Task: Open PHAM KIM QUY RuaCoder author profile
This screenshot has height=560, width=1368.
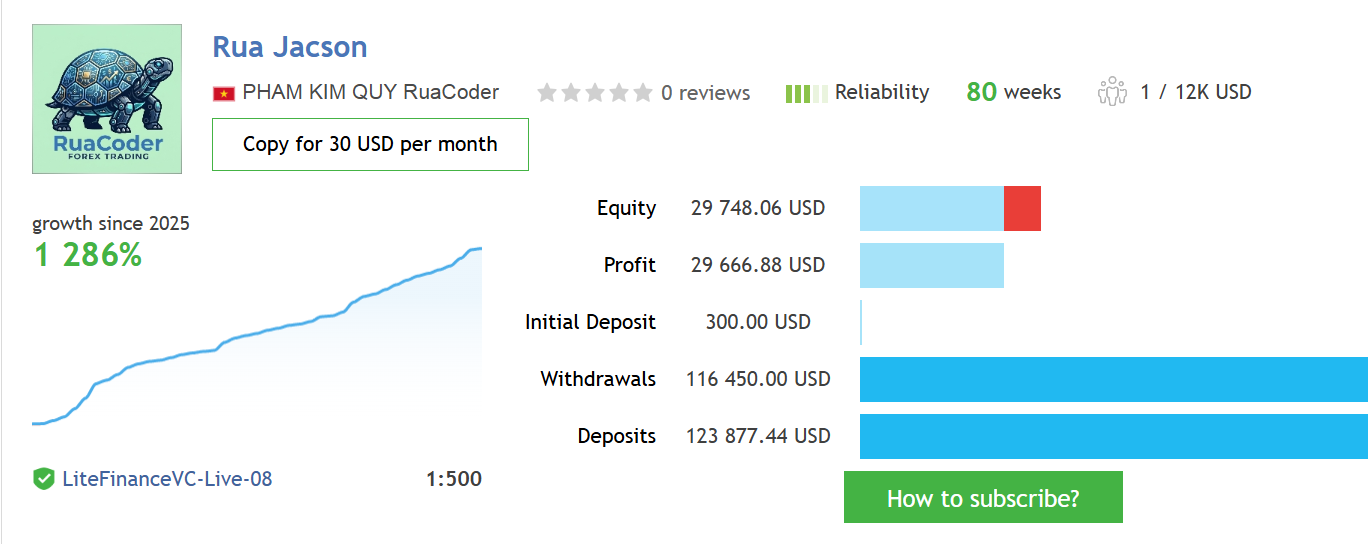Action: coord(371,92)
